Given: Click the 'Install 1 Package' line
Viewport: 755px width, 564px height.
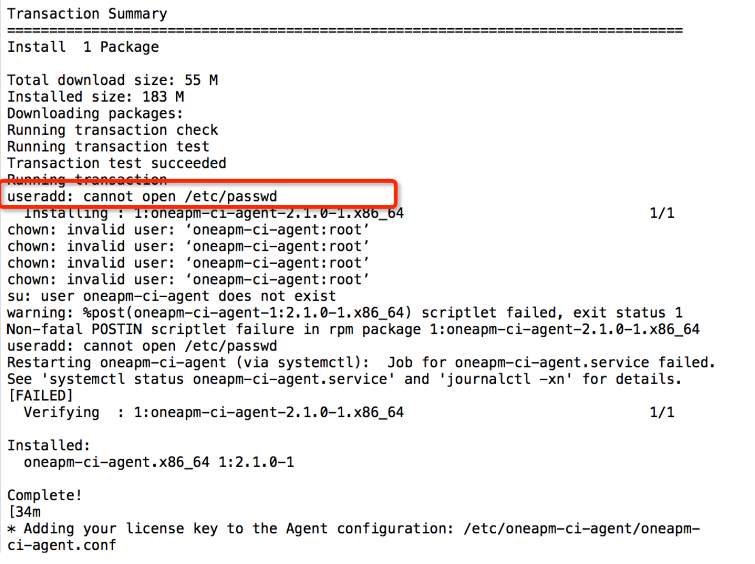Looking at the screenshot, I should coord(83,47).
